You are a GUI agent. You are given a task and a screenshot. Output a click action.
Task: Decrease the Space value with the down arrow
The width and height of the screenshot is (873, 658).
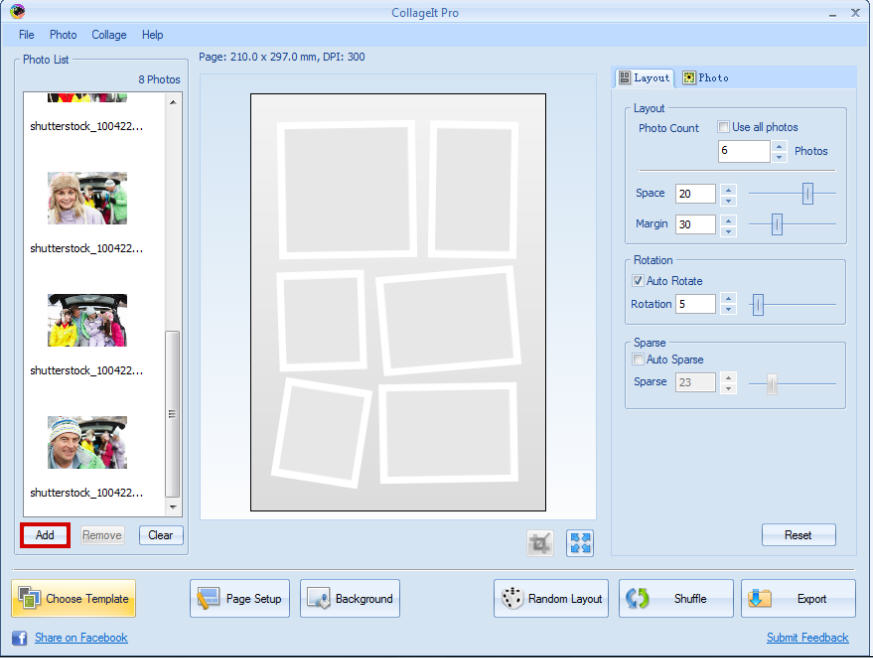[728, 200]
